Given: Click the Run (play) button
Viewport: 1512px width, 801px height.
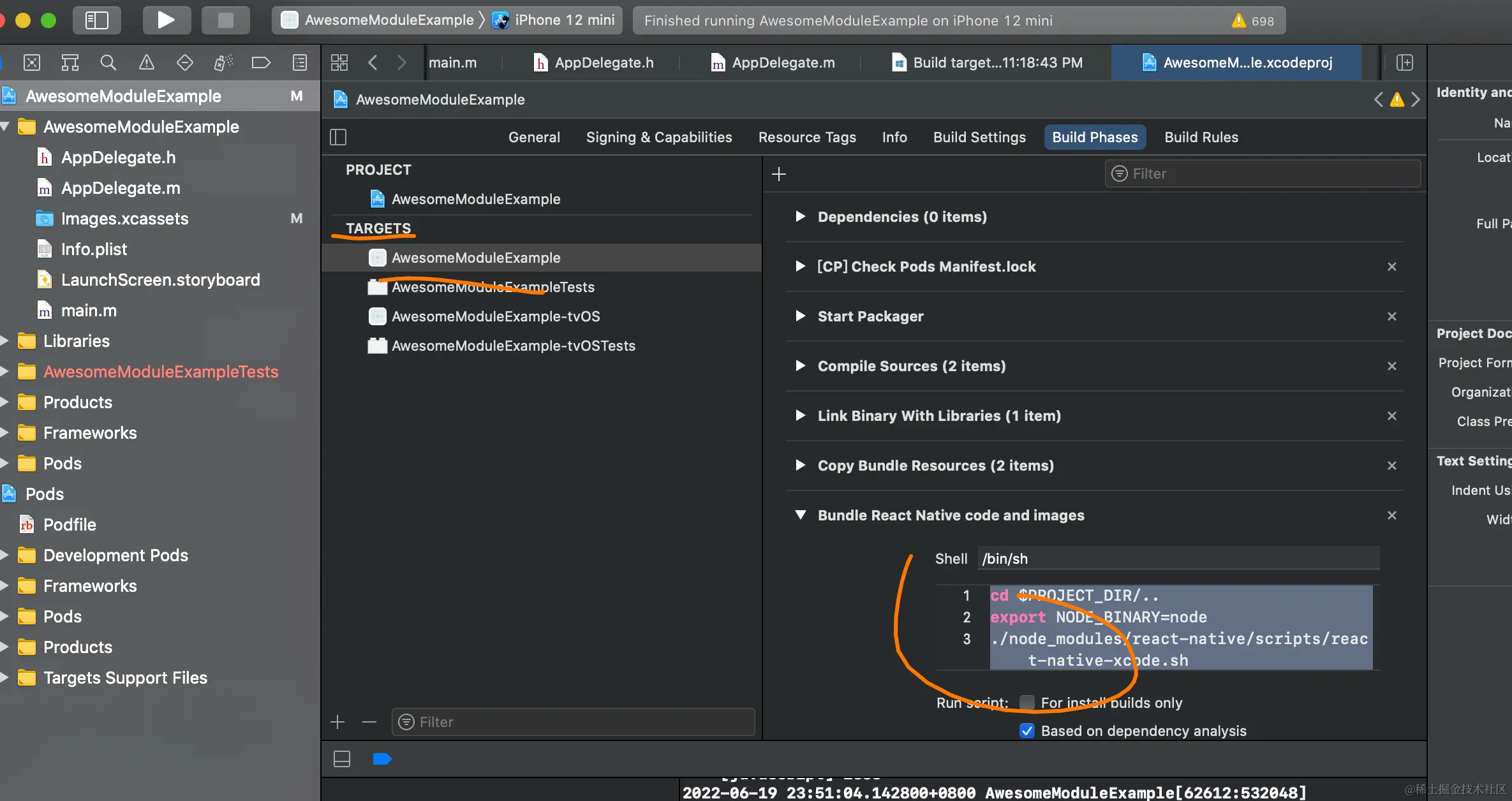Looking at the screenshot, I should coord(166,20).
